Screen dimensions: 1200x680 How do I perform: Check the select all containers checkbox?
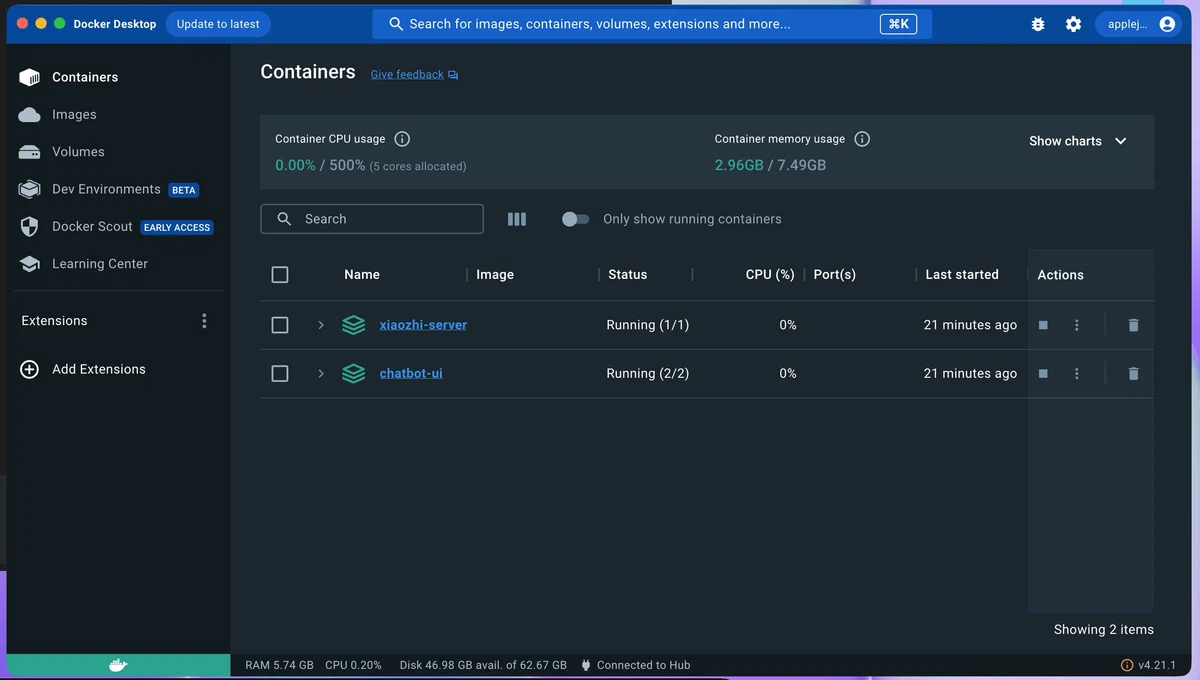[x=280, y=274]
